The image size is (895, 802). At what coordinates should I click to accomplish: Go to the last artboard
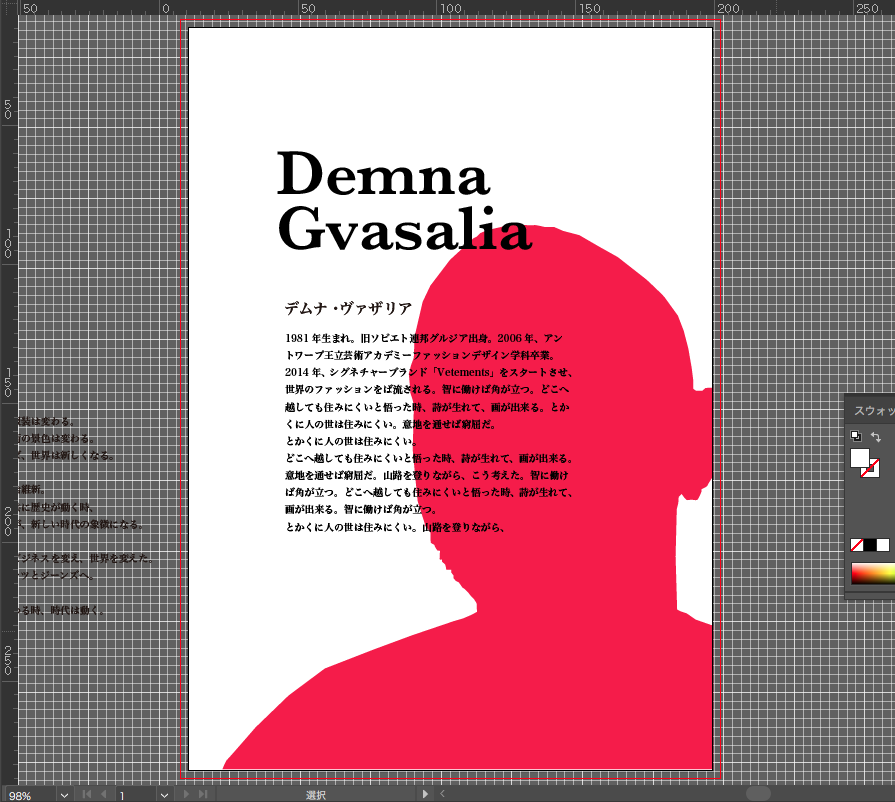point(203,794)
